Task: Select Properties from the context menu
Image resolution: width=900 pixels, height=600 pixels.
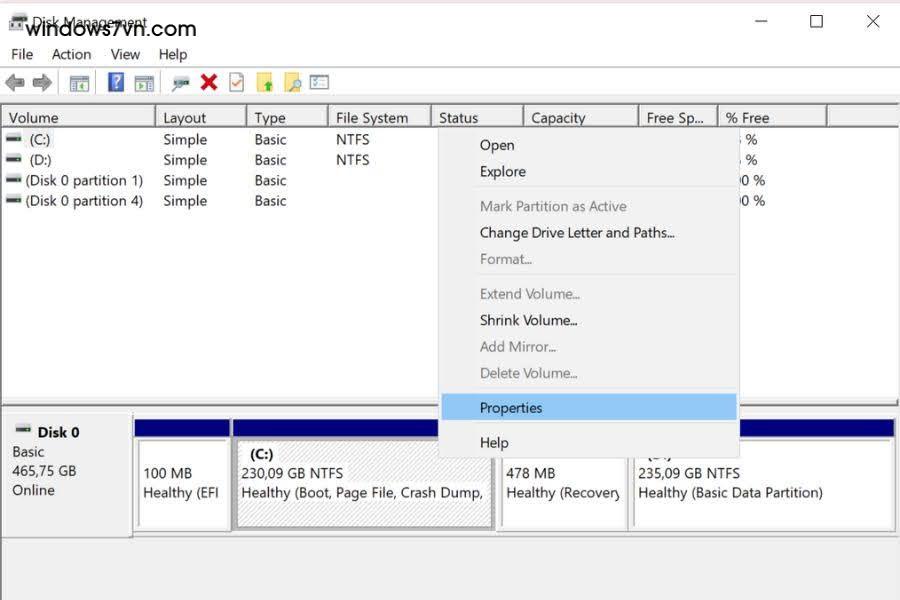Action: click(x=513, y=408)
